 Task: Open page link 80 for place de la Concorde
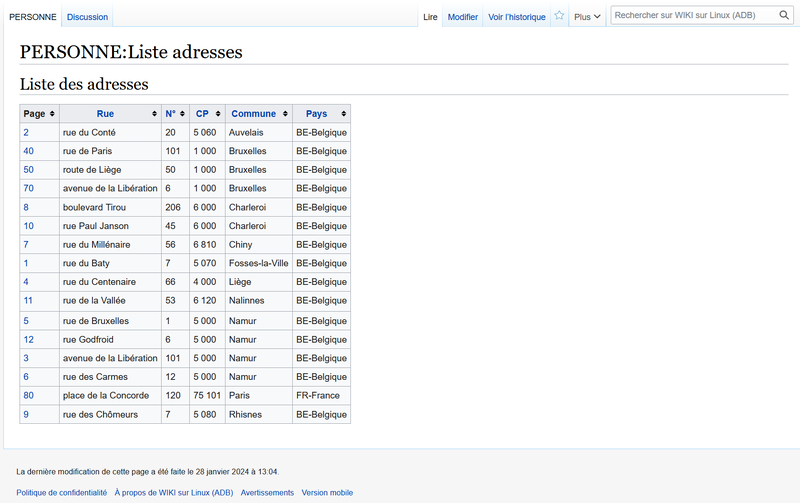[29, 395]
